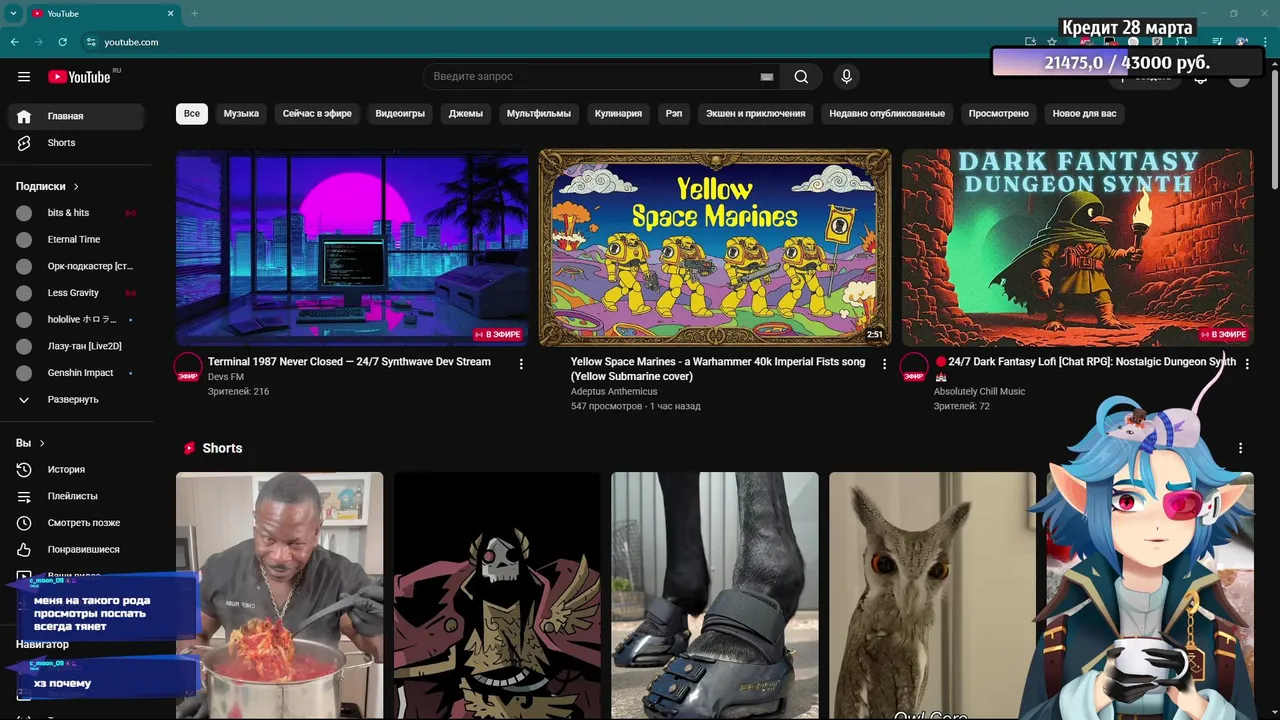1280x720 pixels.
Task: Select the Видеоигры filter chip
Action: [400, 113]
